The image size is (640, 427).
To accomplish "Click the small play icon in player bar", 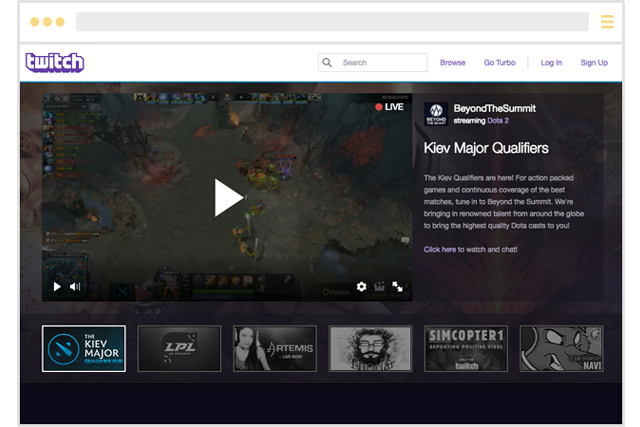I will pos(57,286).
